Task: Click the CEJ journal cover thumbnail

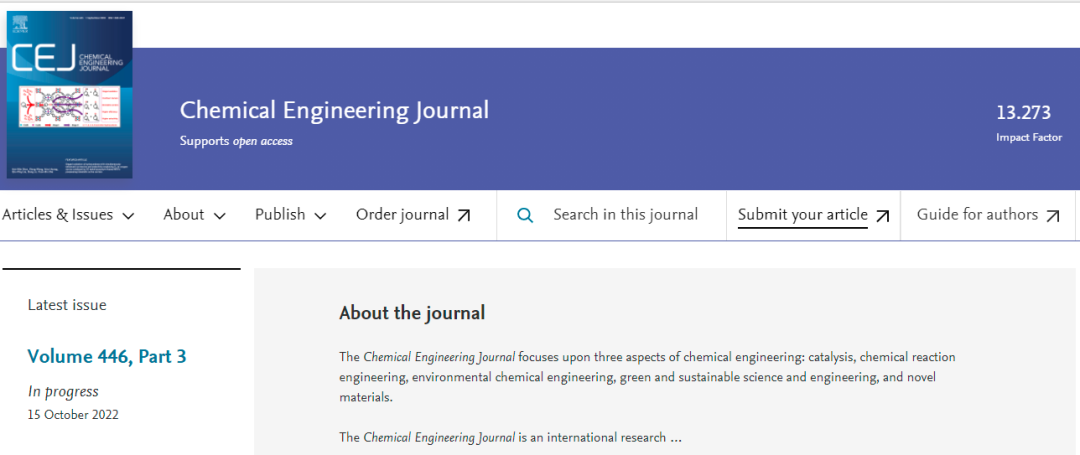Action: (x=69, y=96)
